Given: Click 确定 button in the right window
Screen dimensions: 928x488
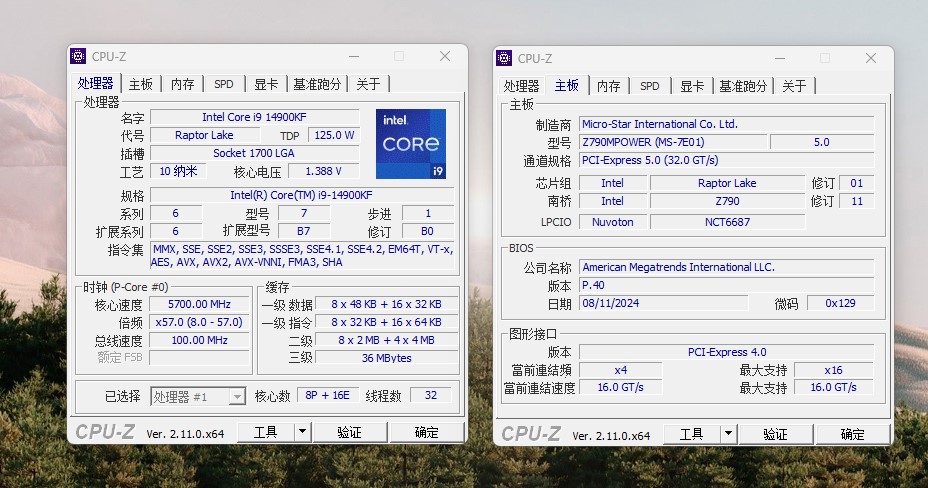Looking at the screenshot, I should (x=852, y=434).
